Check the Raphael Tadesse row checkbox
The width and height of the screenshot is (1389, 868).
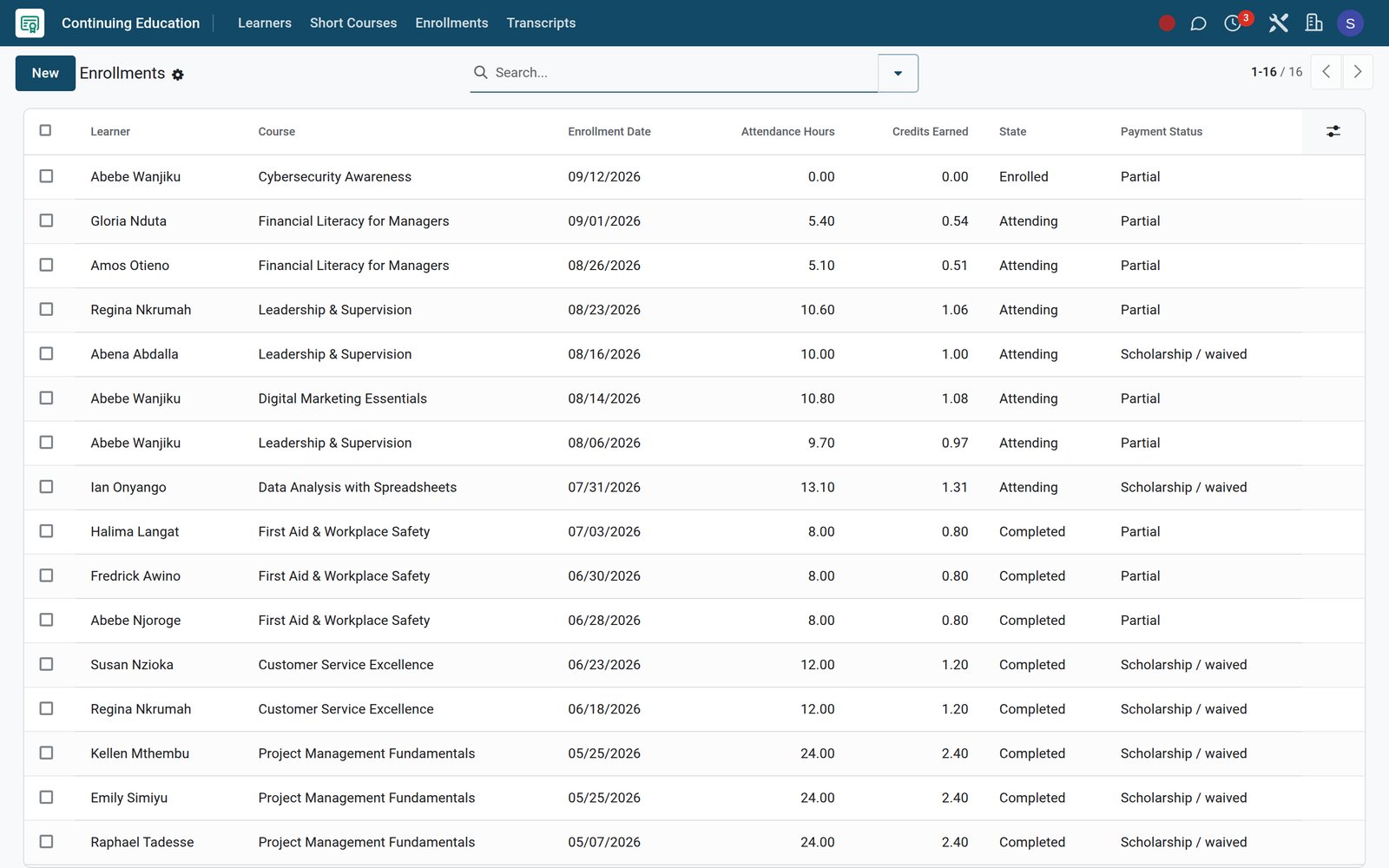coord(46,841)
